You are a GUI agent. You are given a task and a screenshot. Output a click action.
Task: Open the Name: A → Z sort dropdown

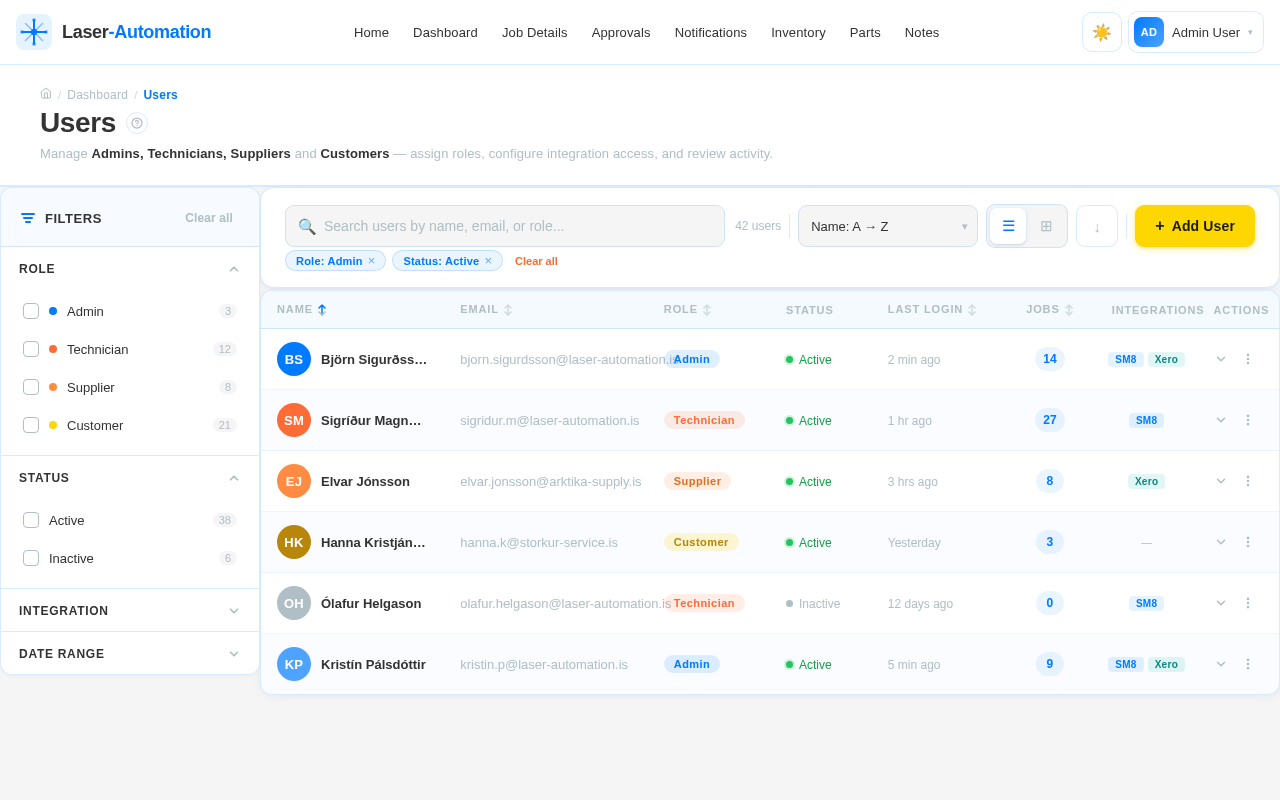(x=887, y=226)
